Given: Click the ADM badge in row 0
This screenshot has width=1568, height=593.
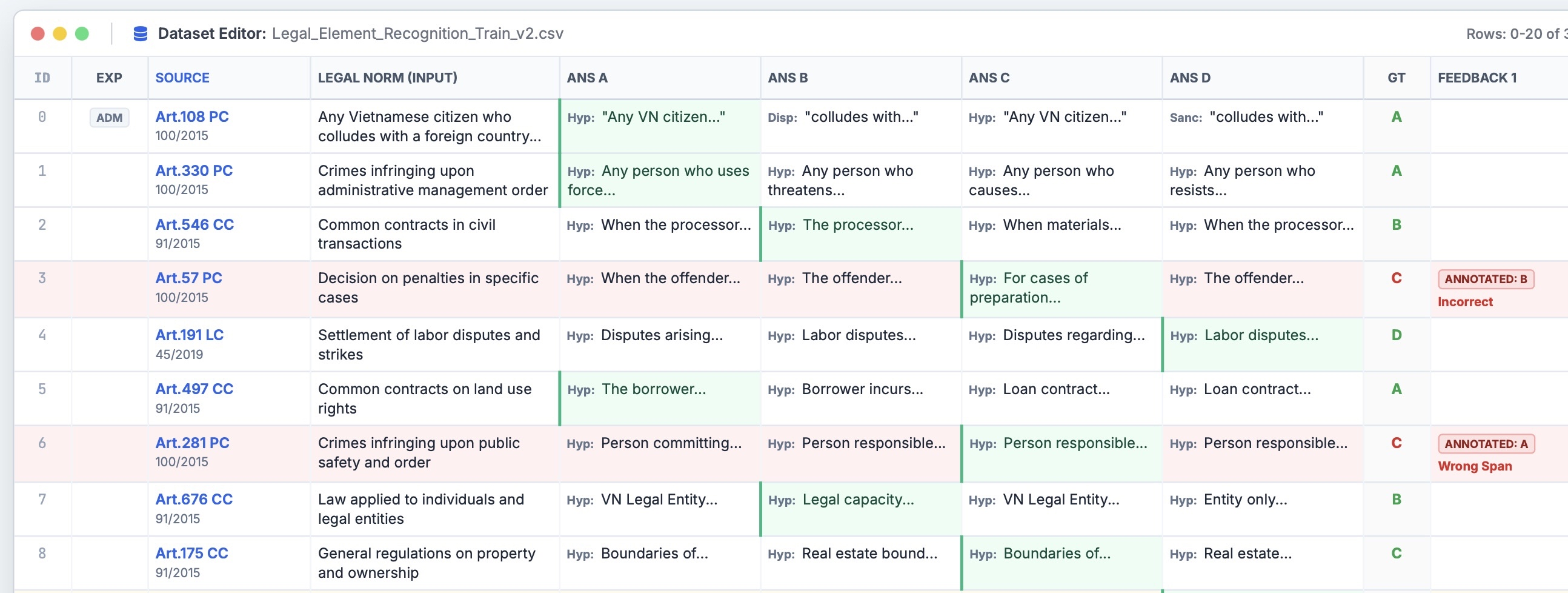Looking at the screenshot, I should (x=110, y=118).
